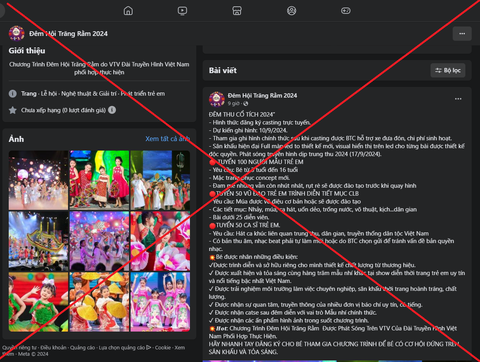This screenshot has height=362, width=480.
Task: Click the post author's avatar icon
Action: pos(217,99)
